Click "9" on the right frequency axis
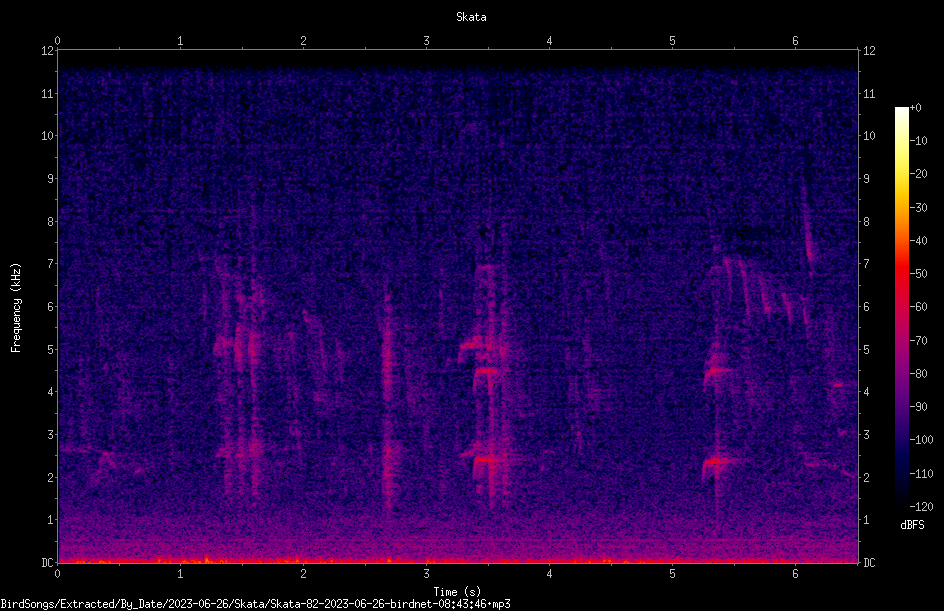Screen dimensions: 944x611 (x=866, y=179)
